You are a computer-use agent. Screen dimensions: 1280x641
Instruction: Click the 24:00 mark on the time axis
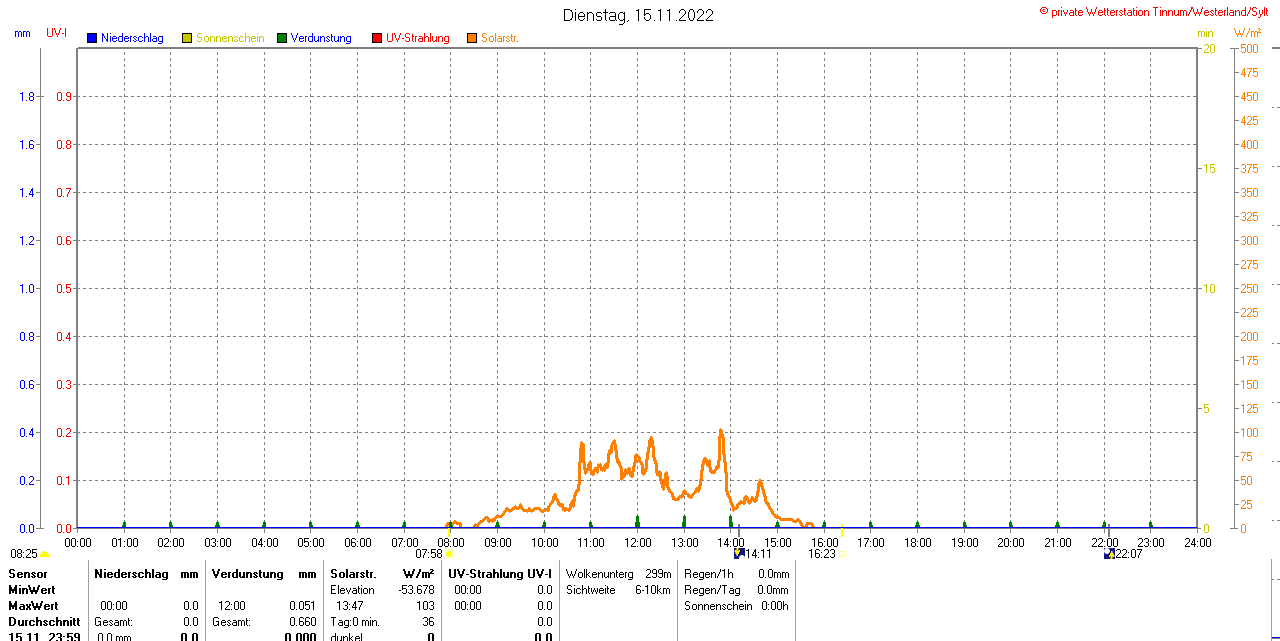[1197, 543]
